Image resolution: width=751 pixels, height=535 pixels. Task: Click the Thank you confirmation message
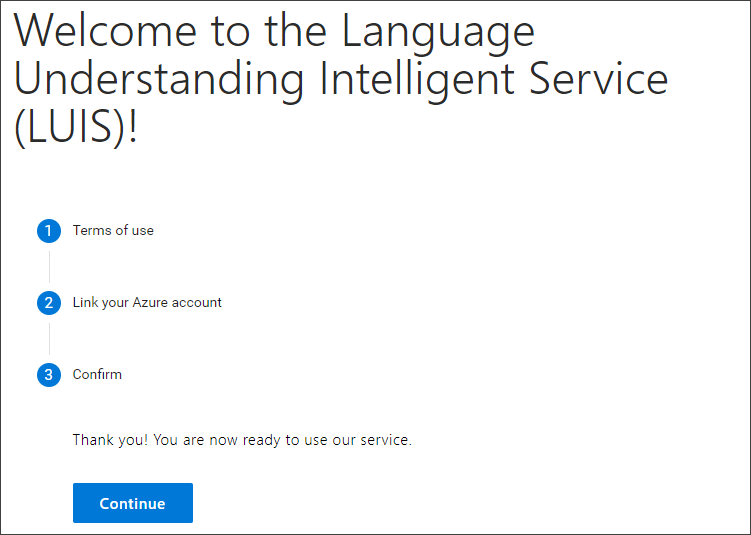(242, 440)
